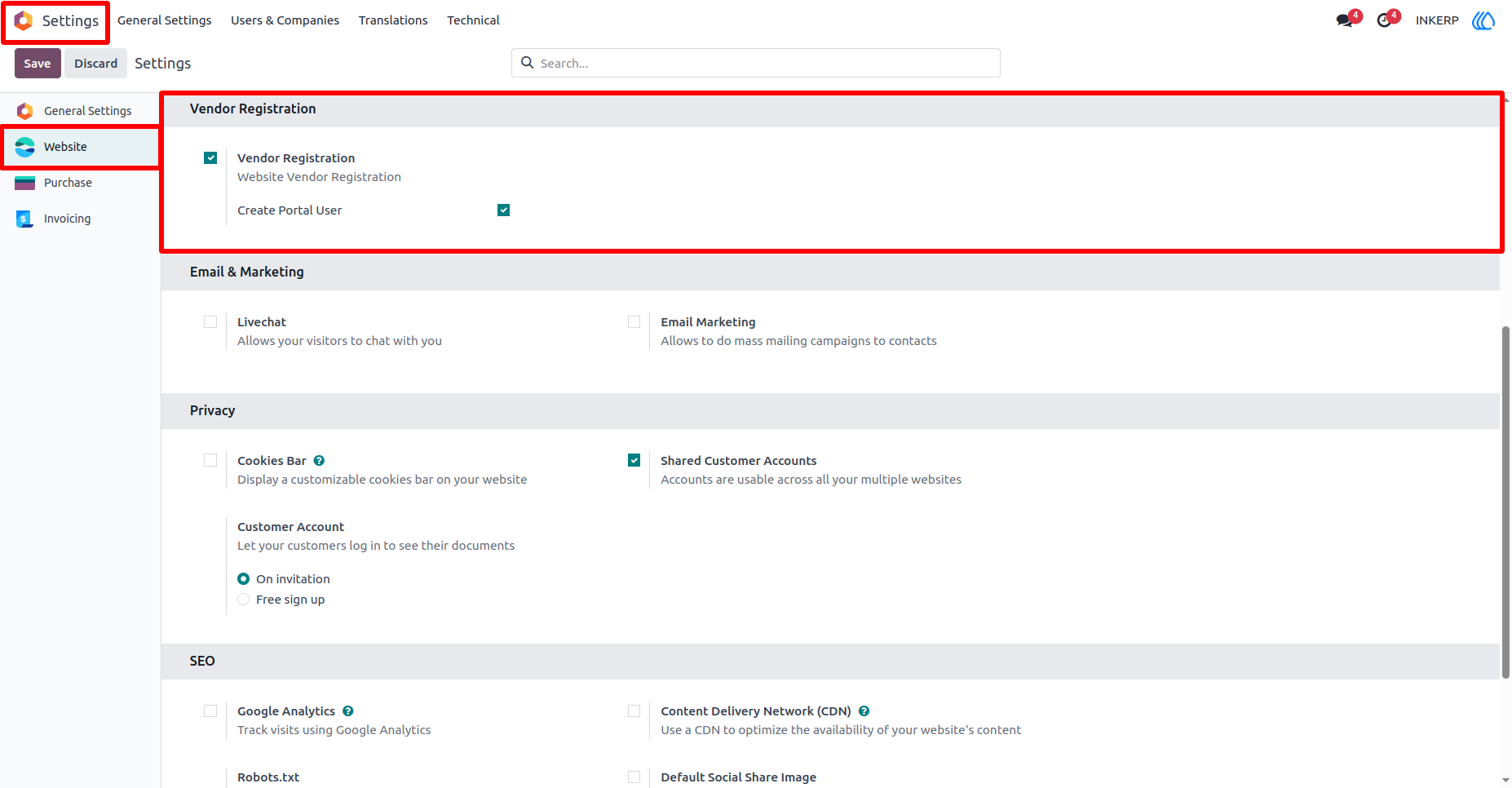The width and height of the screenshot is (1512, 788).
Task: Open the Settings app home icon
Action: coord(24,20)
